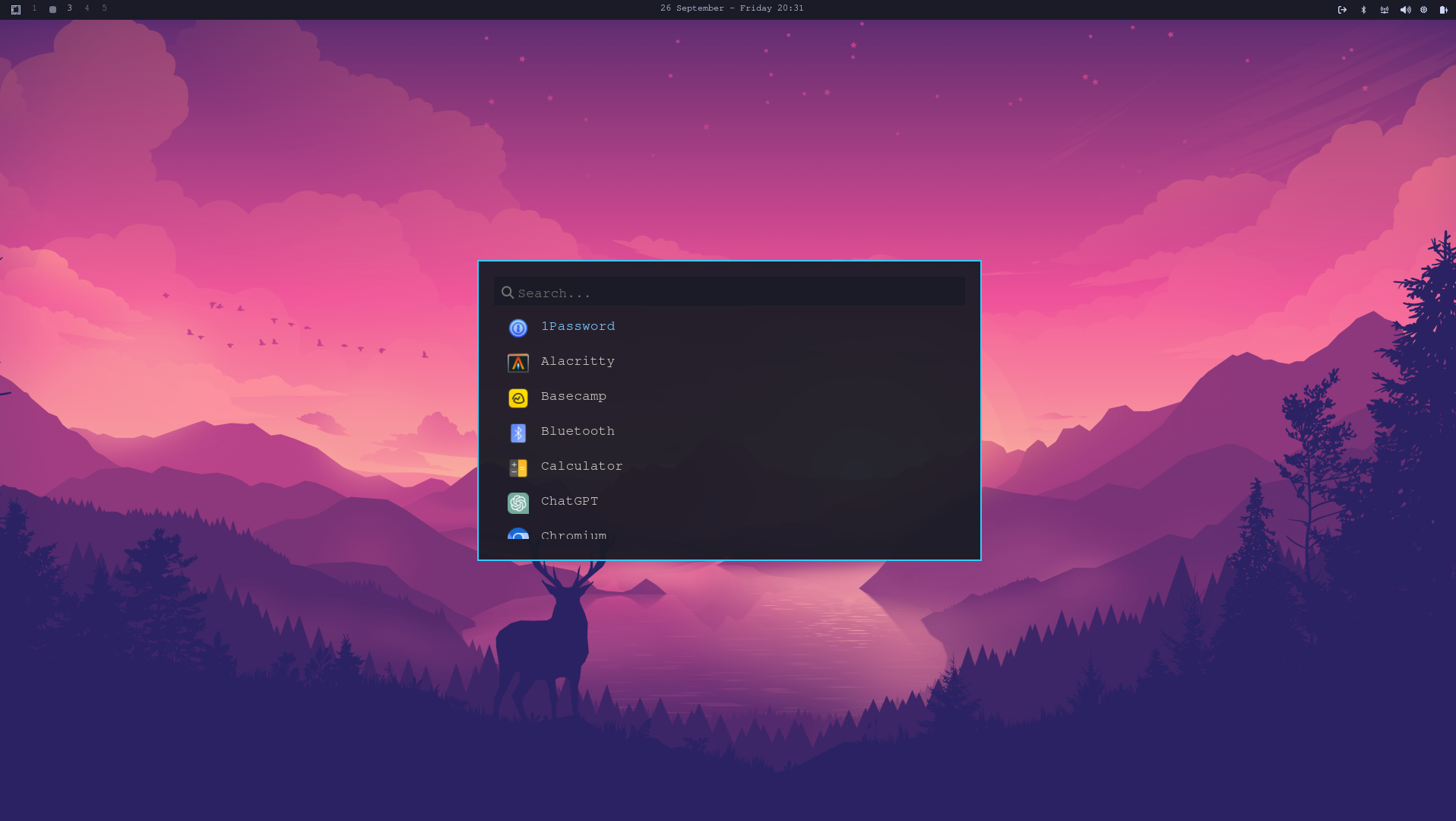Click the Search field in the launcher

click(x=730, y=293)
